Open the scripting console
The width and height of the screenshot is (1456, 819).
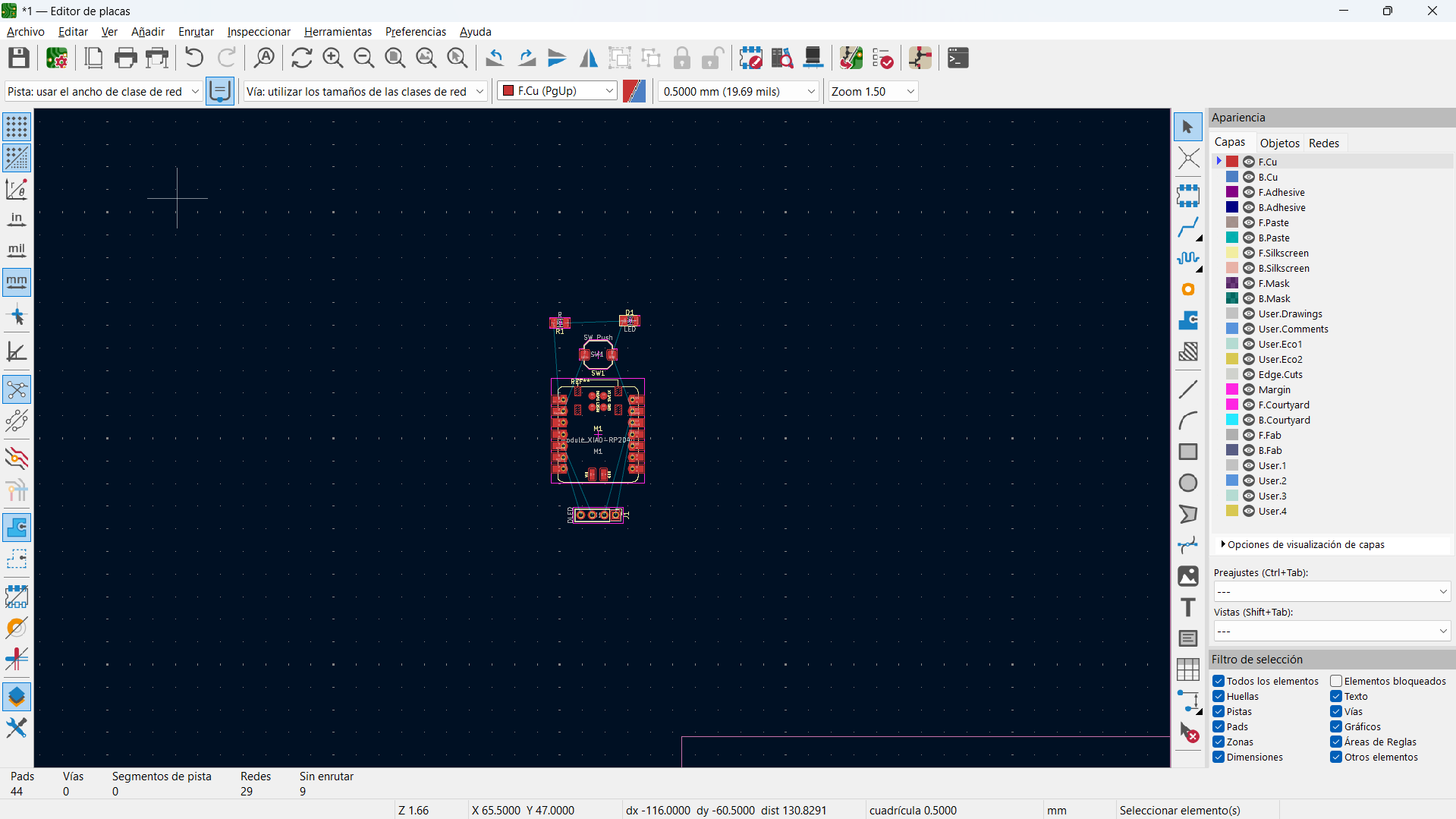pyautogui.click(x=958, y=58)
